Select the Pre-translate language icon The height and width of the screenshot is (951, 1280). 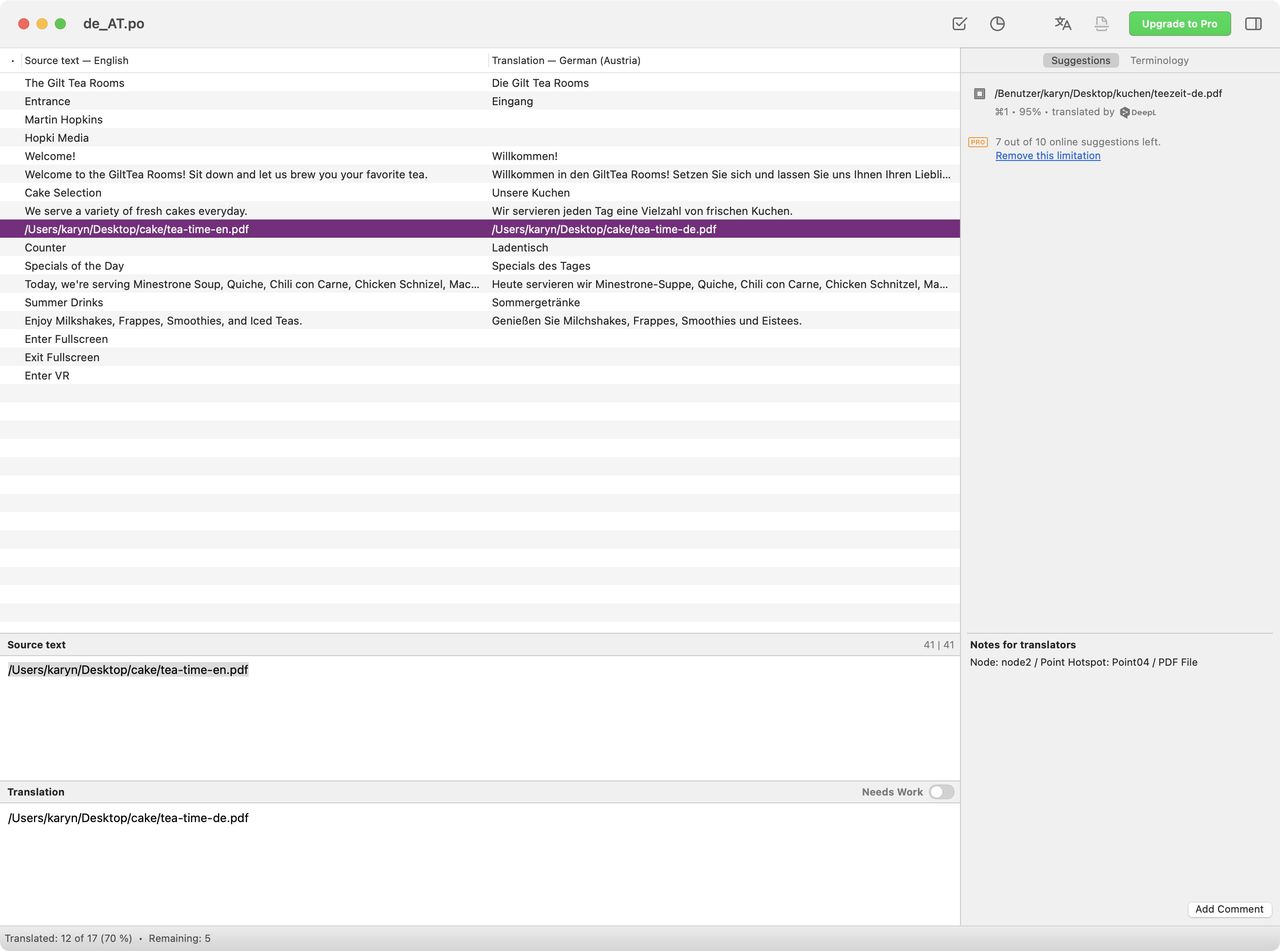[1062, 23]
